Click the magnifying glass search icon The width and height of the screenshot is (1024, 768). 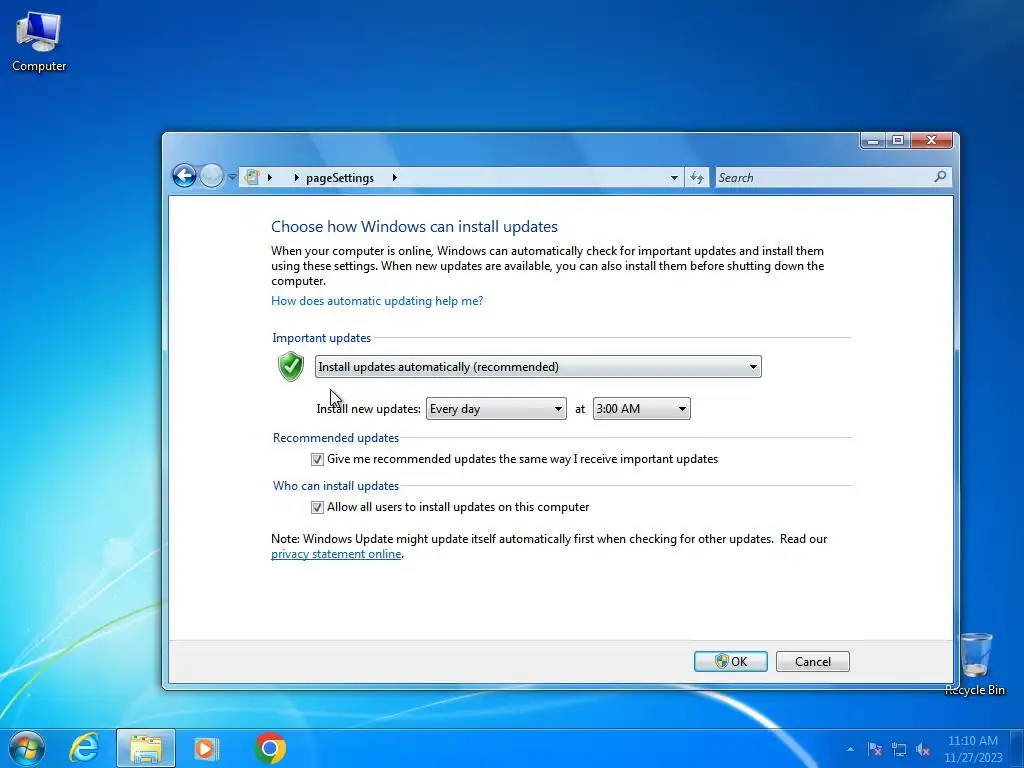pos(940,177)
